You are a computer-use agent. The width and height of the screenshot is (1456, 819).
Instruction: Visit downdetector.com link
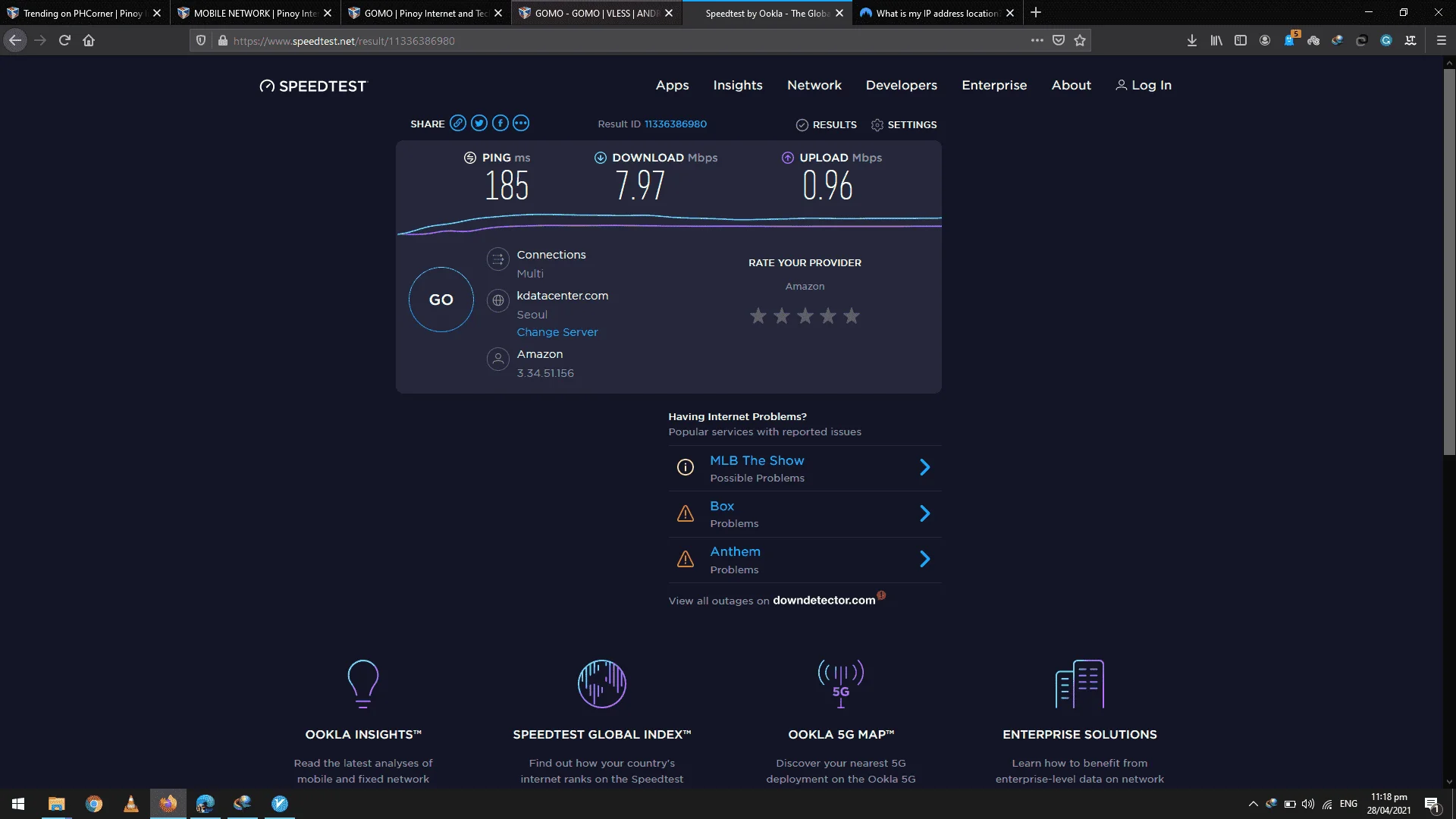[x=824, y=601]
